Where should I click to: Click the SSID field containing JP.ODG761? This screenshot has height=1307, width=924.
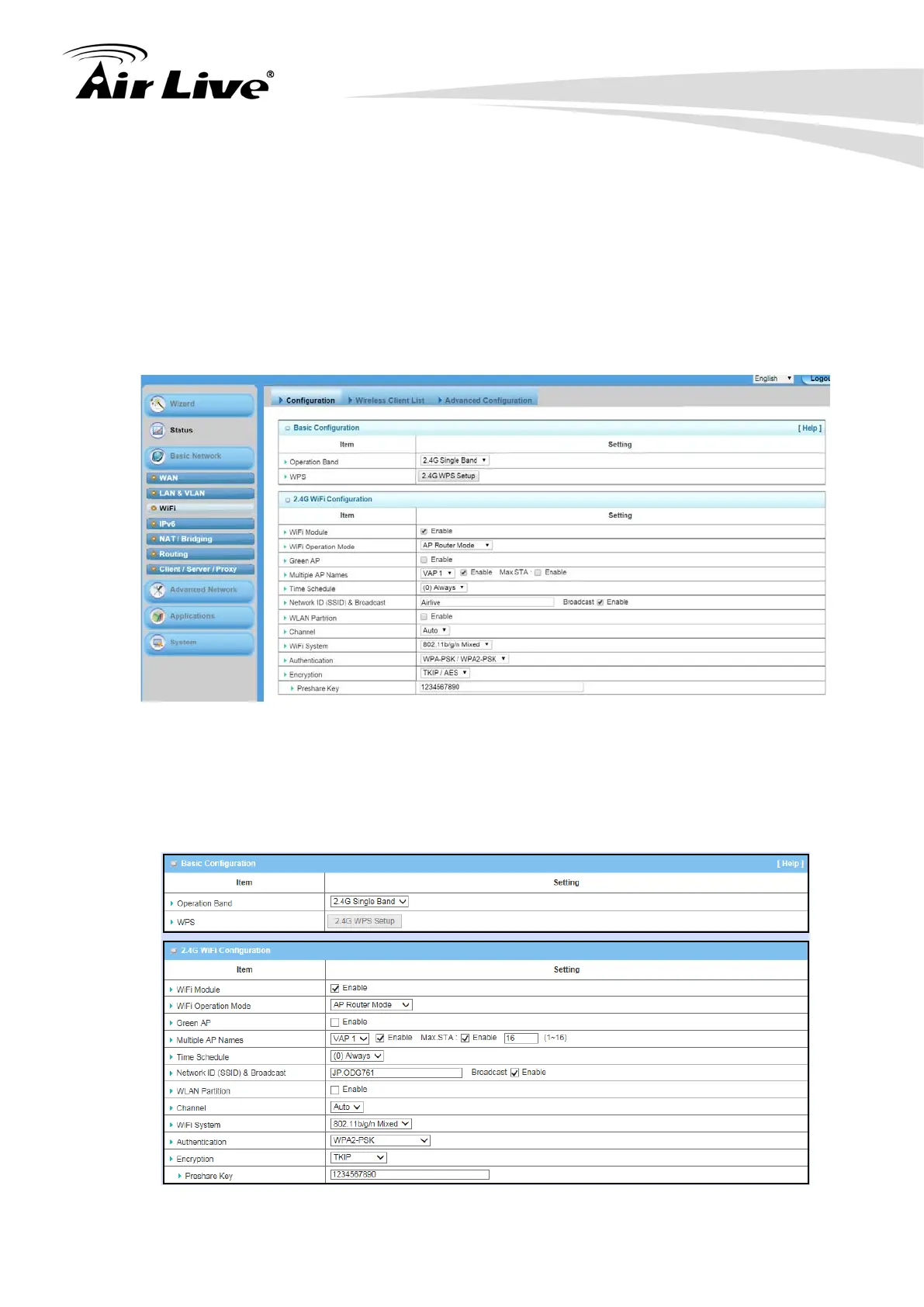tap(396, 1073)
